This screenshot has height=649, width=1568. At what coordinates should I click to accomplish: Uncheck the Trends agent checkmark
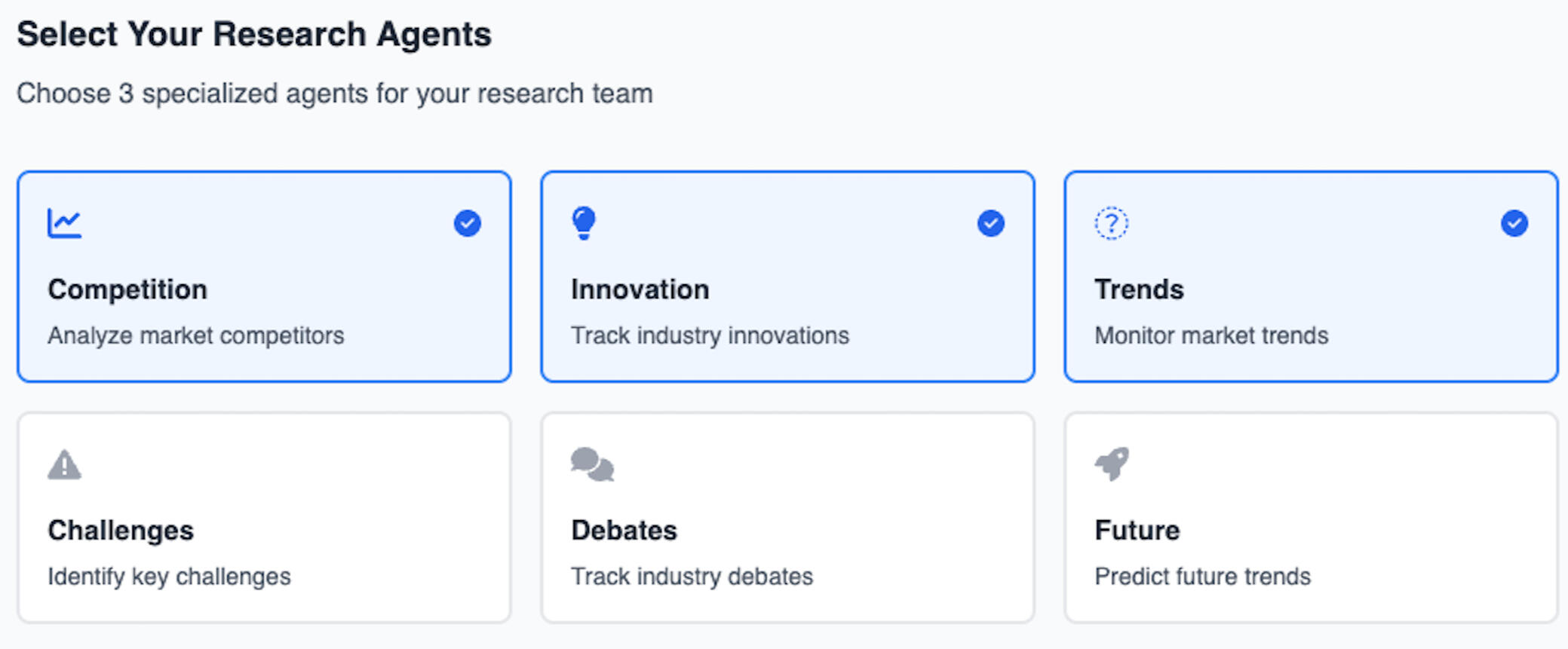1514,223
